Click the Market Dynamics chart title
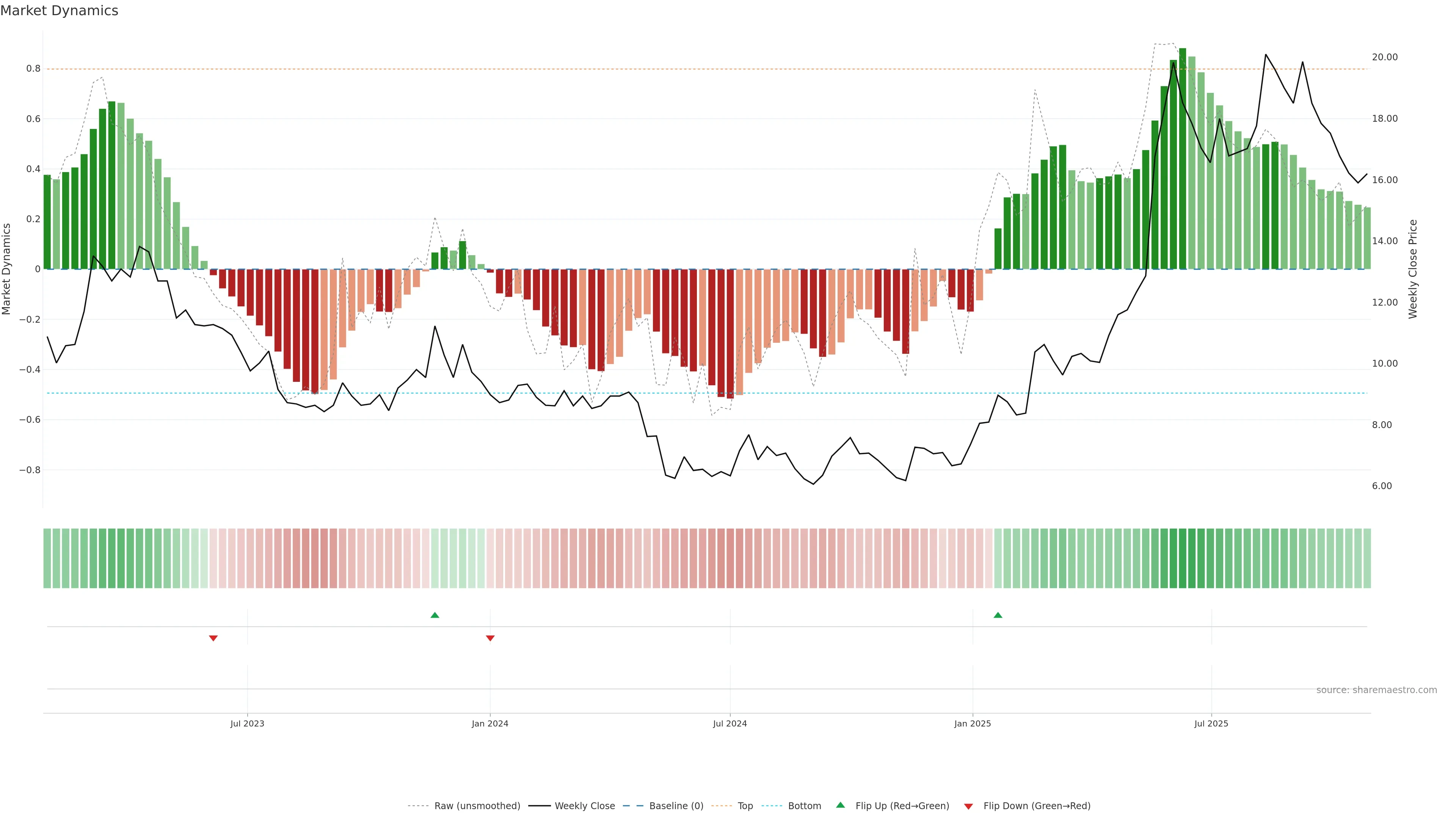 pyautogui.click(x=60, y=11)
